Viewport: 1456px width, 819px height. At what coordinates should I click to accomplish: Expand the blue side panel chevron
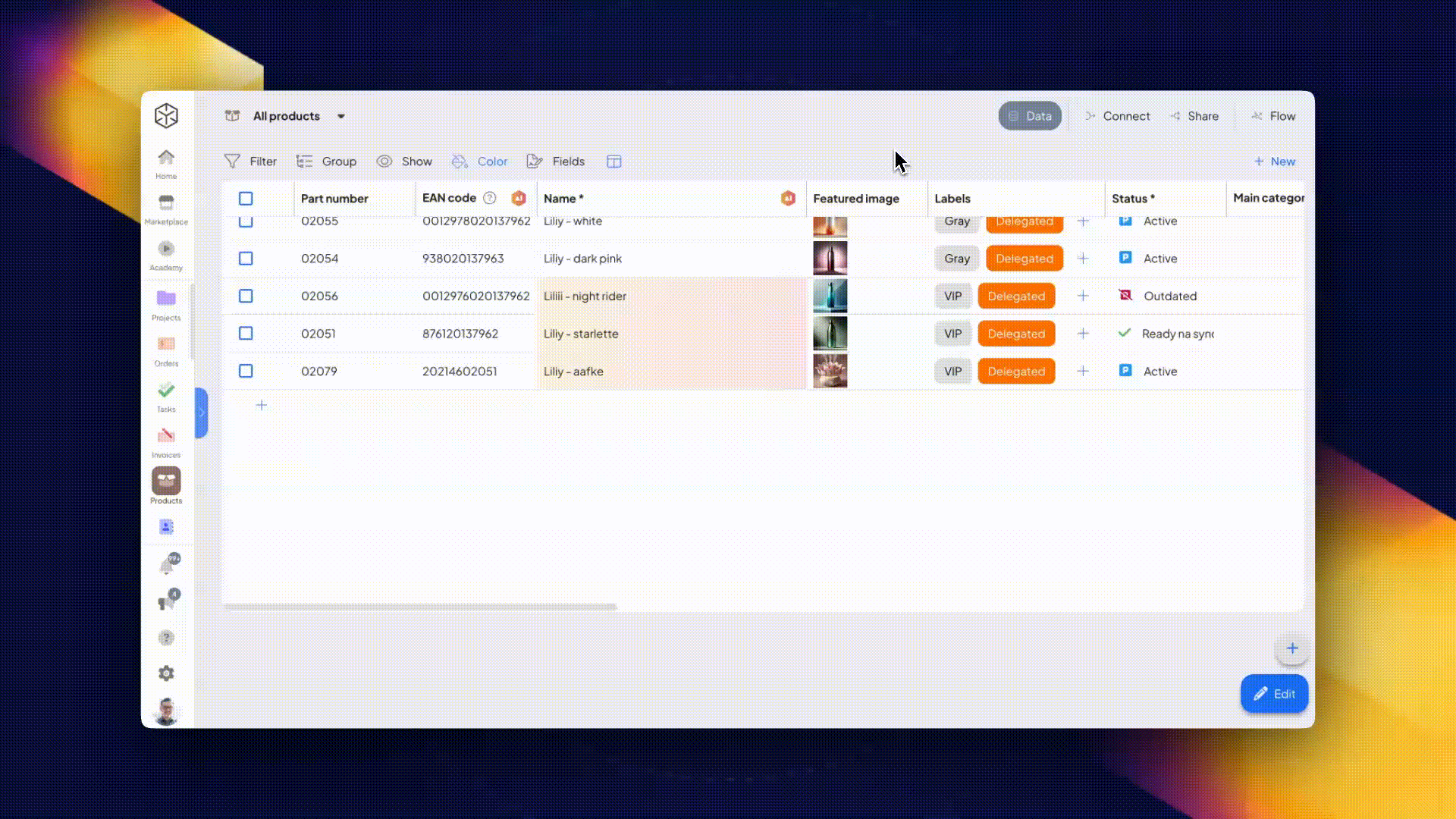coord(201,413)
